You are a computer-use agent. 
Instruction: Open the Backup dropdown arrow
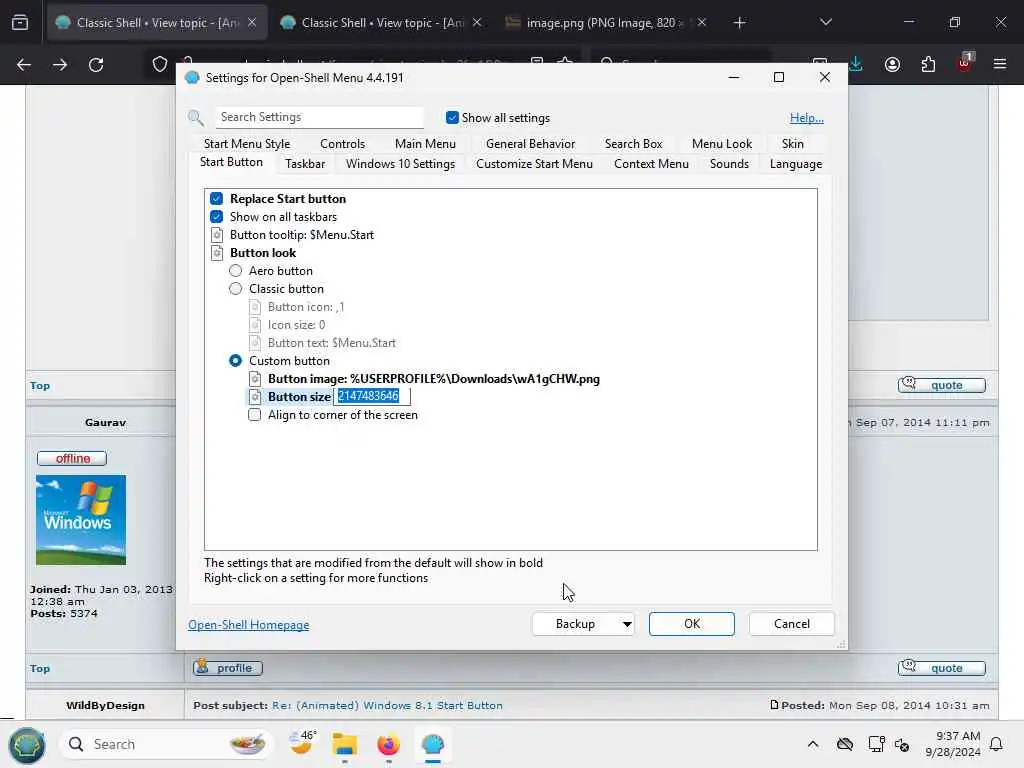click(x=627, y=624)
